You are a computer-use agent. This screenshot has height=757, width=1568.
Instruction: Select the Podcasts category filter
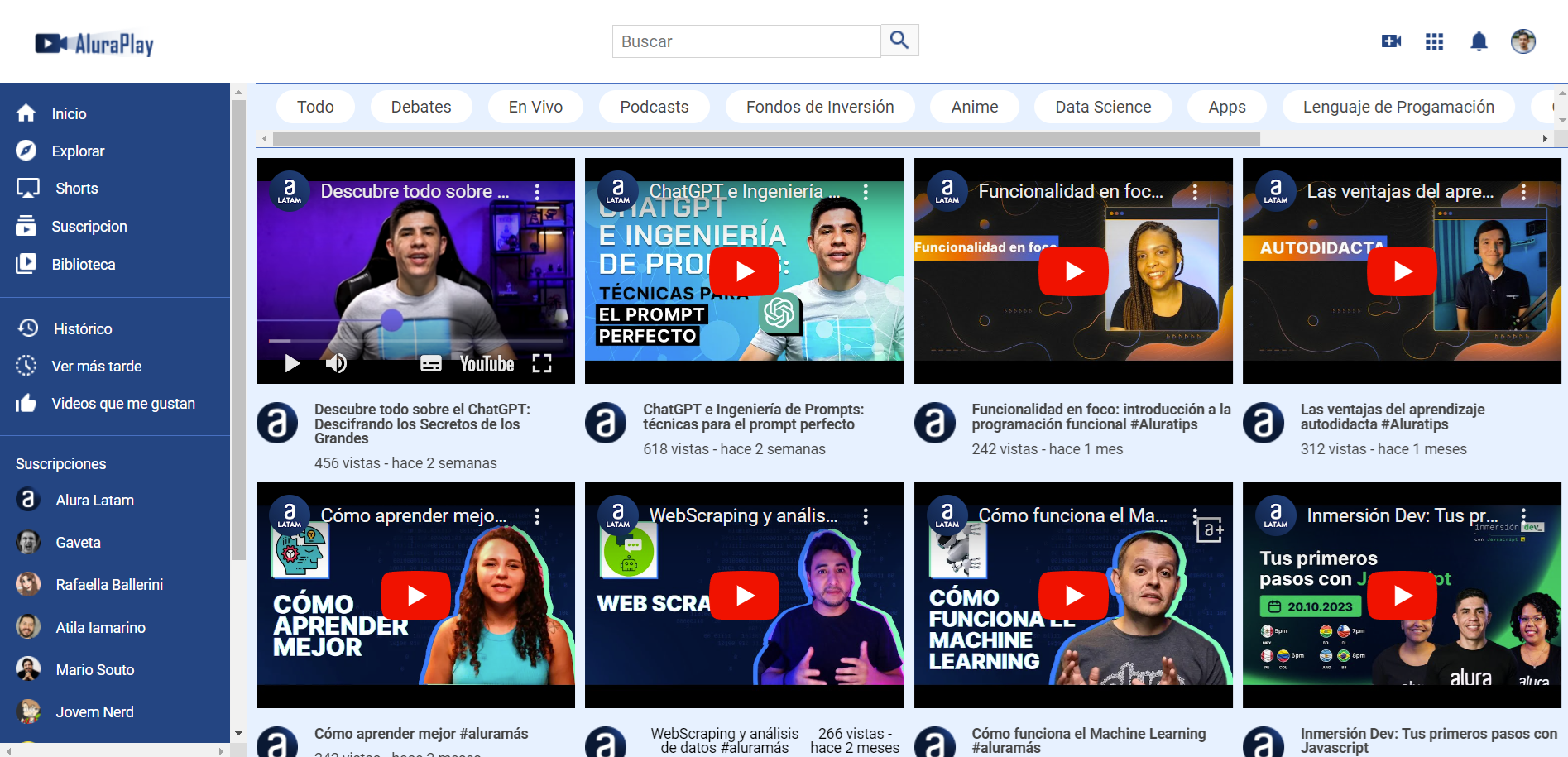[655, 107]
